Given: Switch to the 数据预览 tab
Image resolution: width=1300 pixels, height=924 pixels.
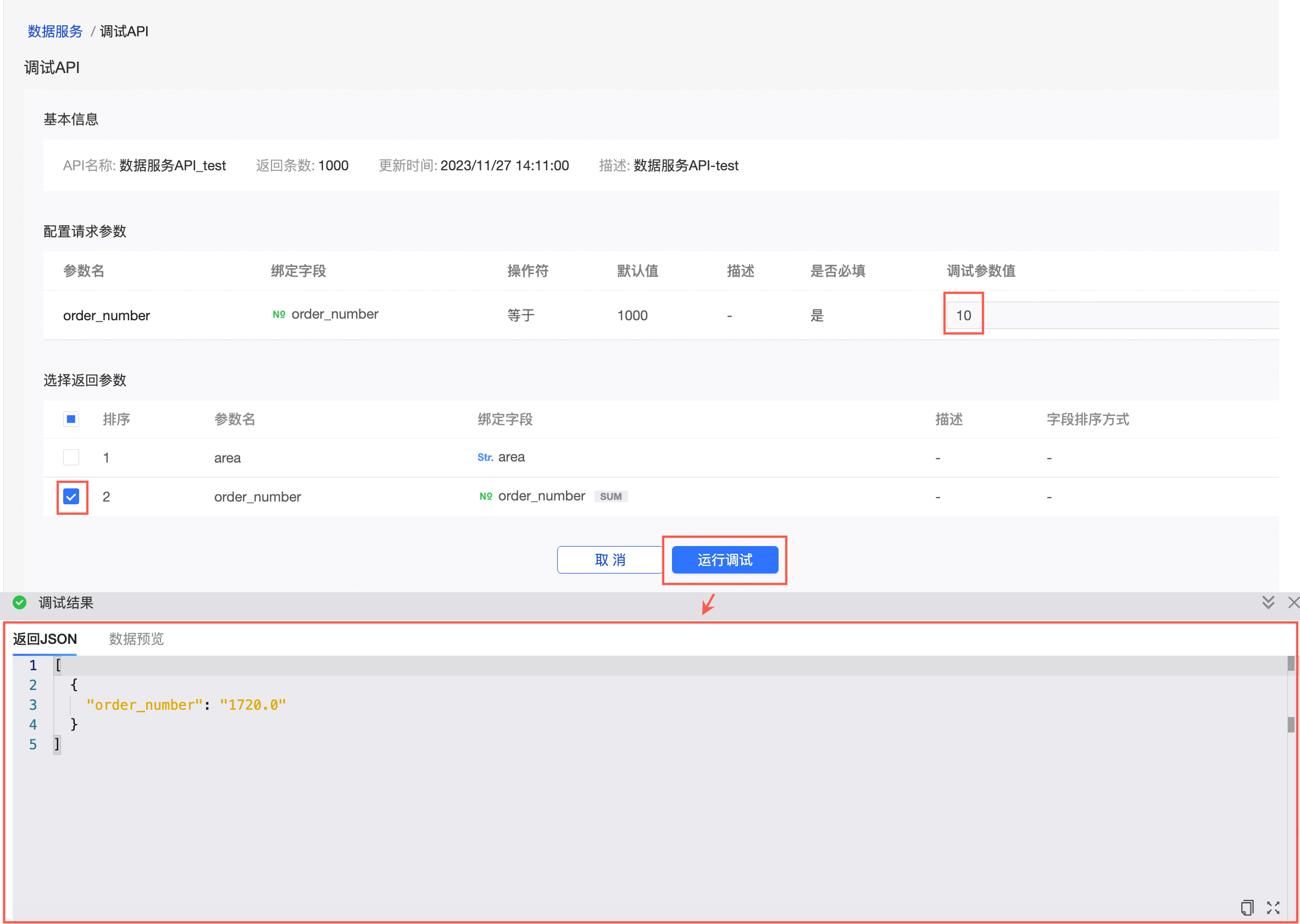Looking at the screenshot, I should pyautogui.click(x=136, y=639).
